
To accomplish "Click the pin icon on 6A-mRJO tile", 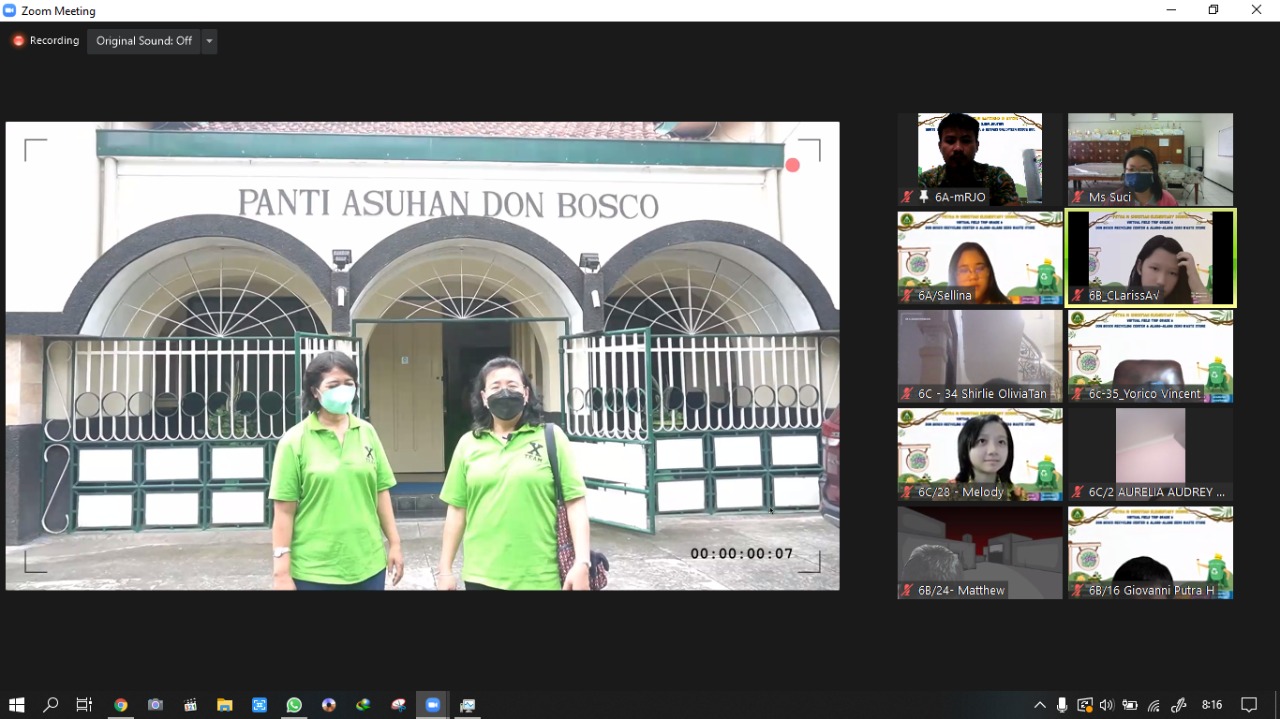I will point(924,197).
